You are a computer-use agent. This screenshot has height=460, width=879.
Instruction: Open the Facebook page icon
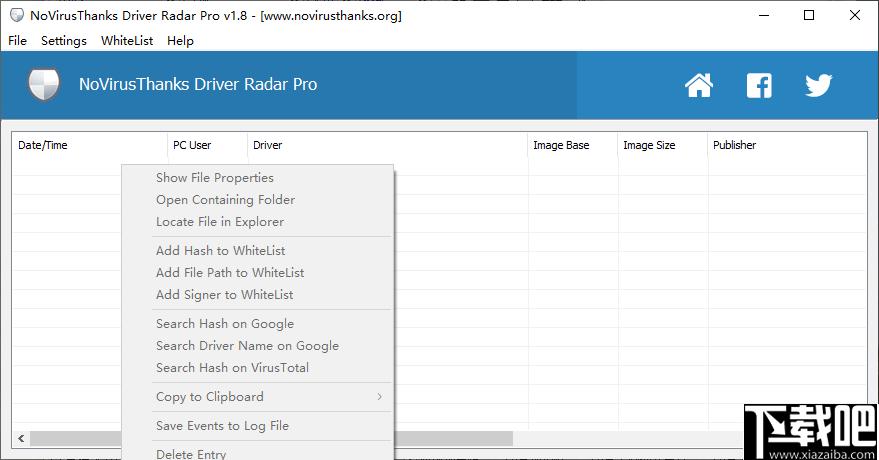(x=759, y=86)
